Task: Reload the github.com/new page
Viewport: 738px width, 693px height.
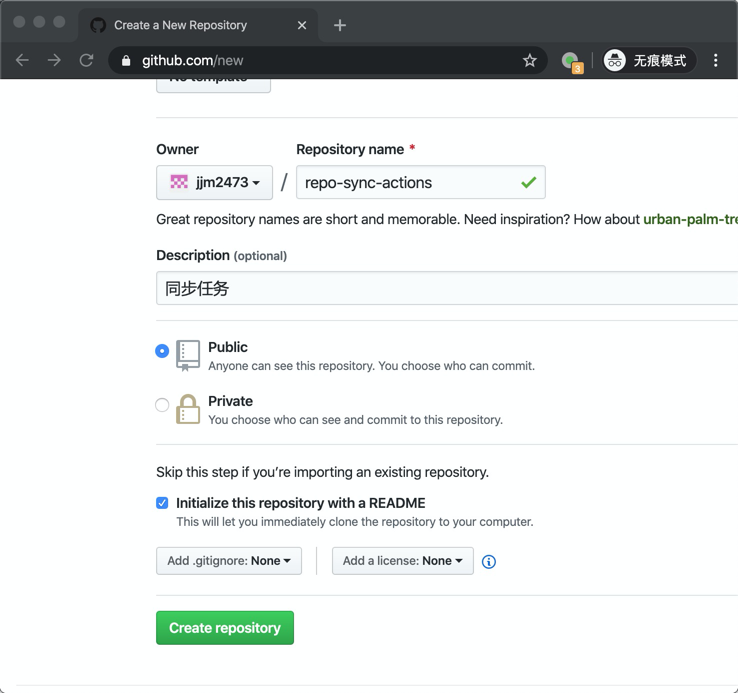Action: coord(87,60)
